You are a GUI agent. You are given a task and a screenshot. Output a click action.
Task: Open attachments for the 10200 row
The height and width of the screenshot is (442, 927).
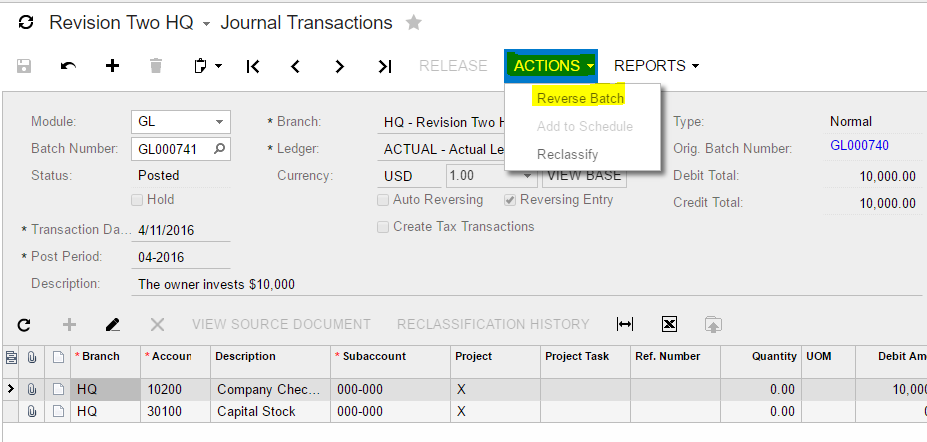(32, 389)
